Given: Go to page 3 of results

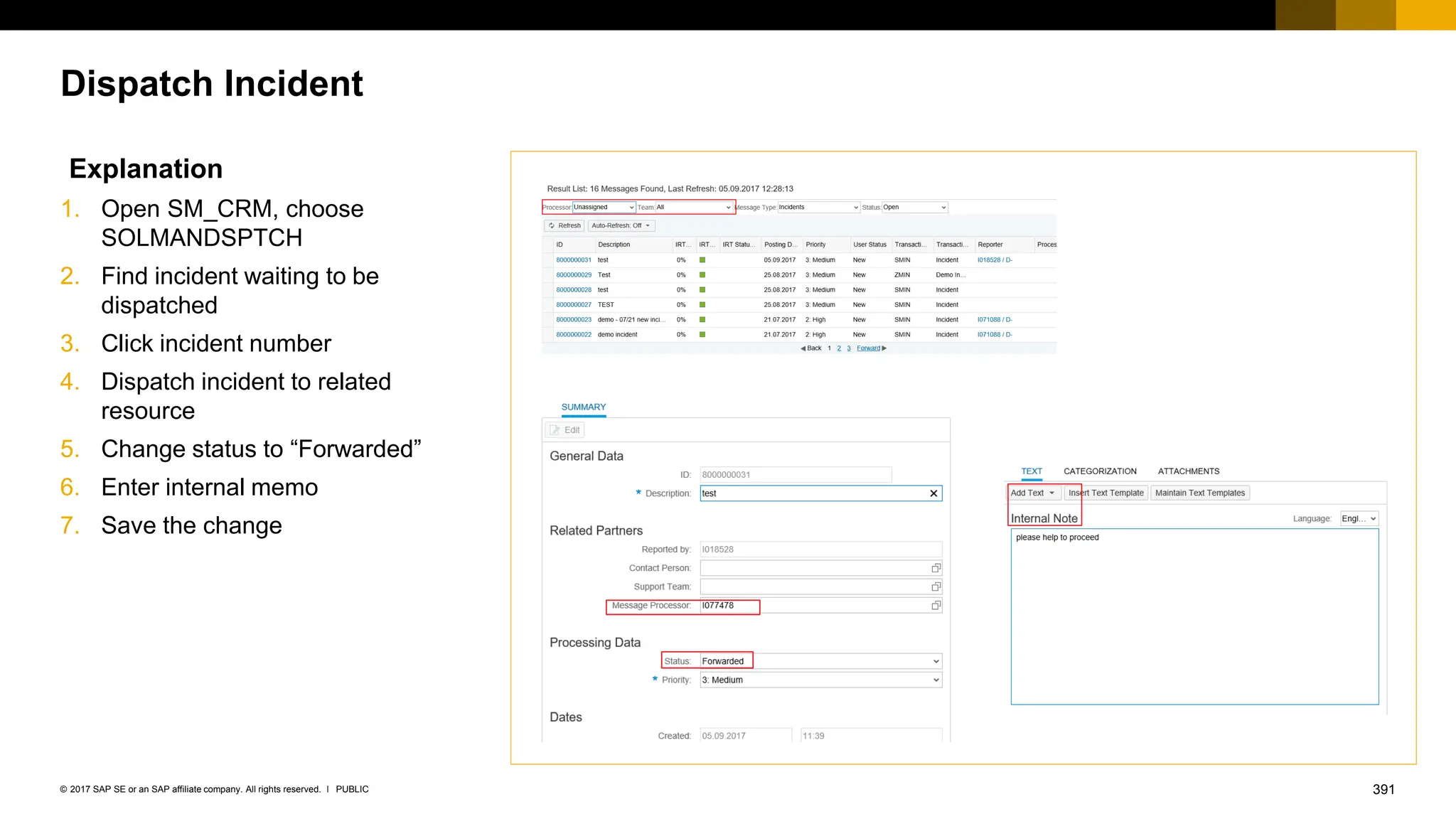Looking at the screenshot, I should 849,348.
